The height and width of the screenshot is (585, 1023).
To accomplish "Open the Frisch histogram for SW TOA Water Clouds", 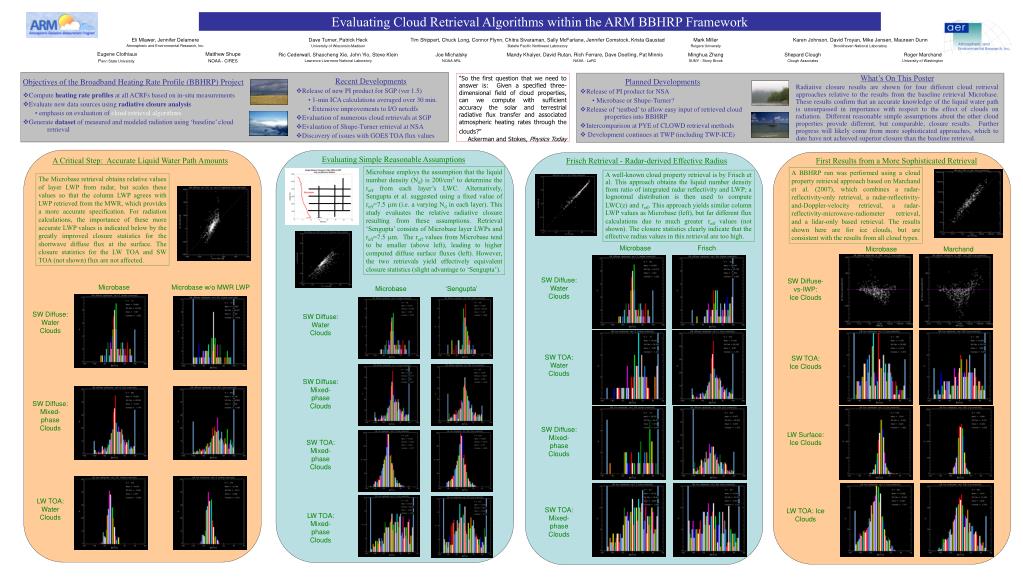I will pos(709,367).
